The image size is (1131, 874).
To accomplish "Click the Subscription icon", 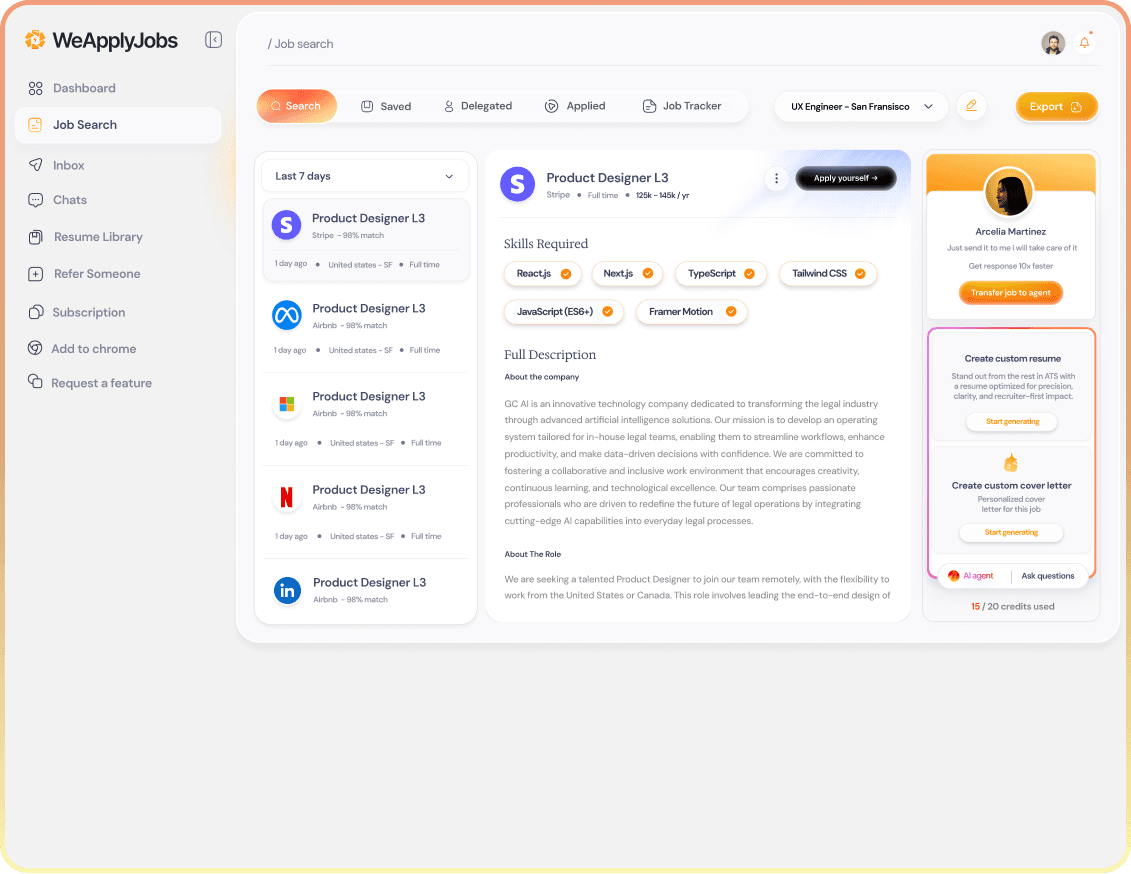I will [35, 312].
